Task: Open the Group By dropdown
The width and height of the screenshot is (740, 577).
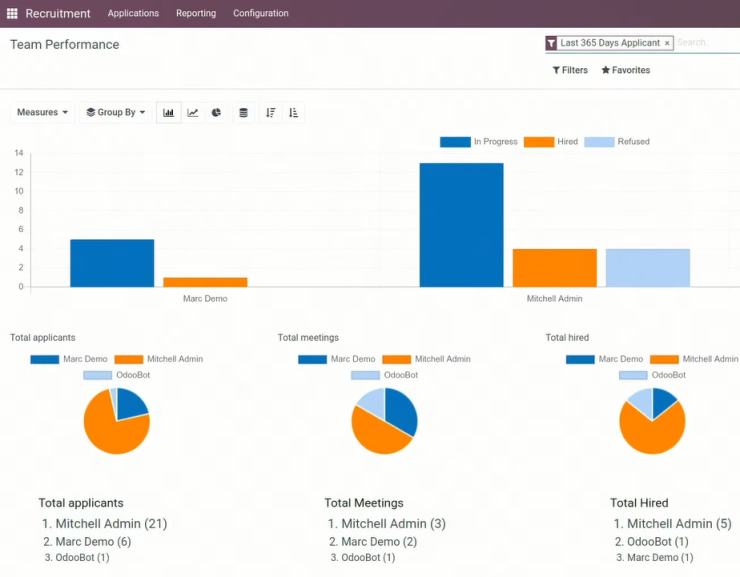Action: click(x=116, y=112)
